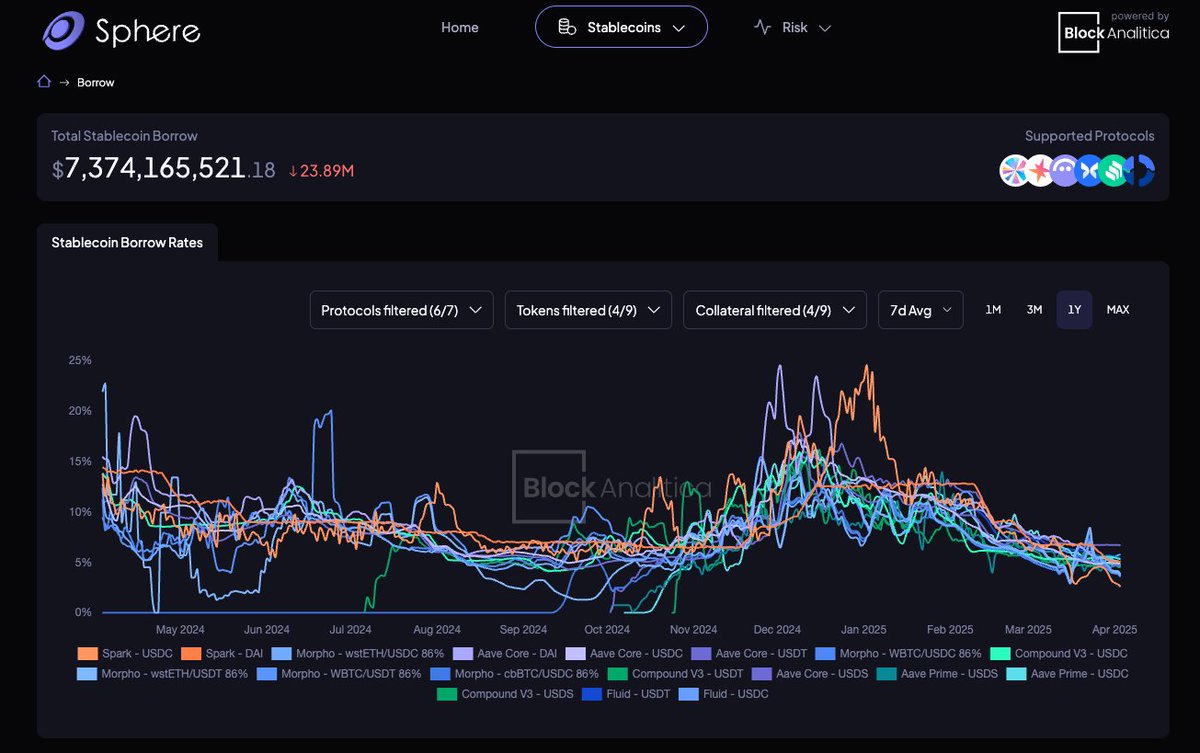Click the Morpho - WBTC/USDT 86% color swatch
The image size is (1200, 753).
coord(267,673)
